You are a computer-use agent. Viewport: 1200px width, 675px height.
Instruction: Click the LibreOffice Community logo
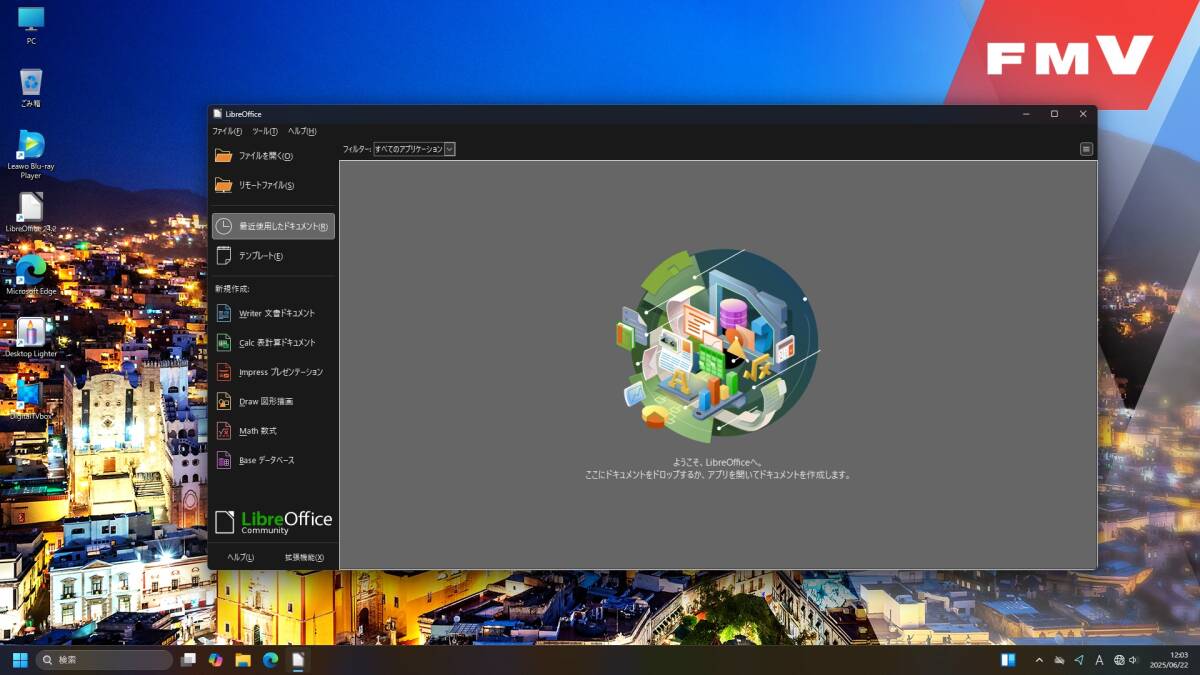click(273, 522)
